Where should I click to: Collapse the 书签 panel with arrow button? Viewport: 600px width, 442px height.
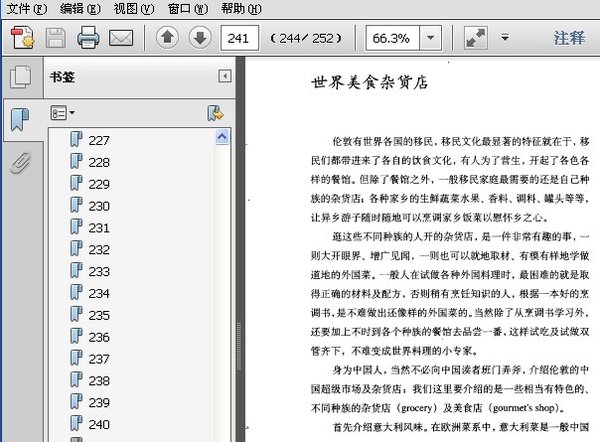tap(225, 76)
